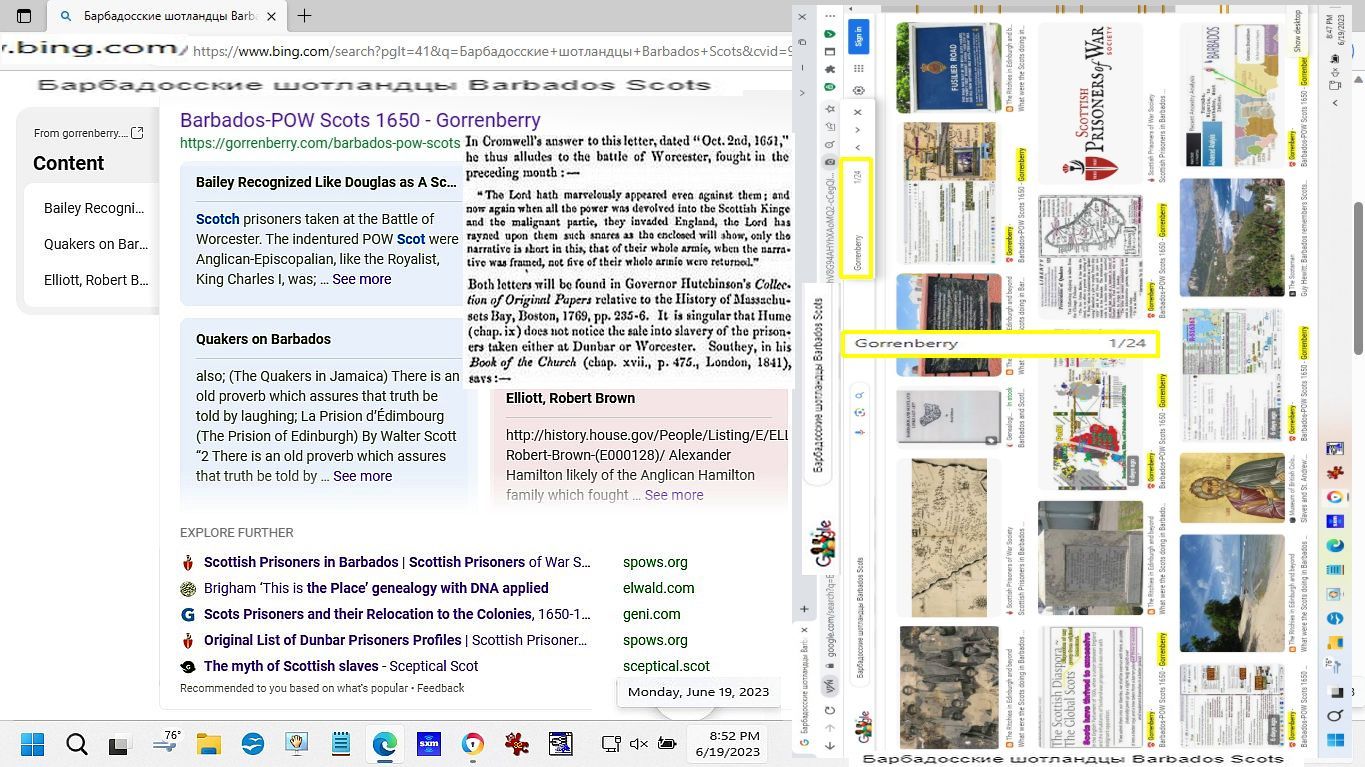The height and width of the screenshot is (767, 1365).
Task: Click the Feedback link under Explore Further
Action: coord(440,688)
